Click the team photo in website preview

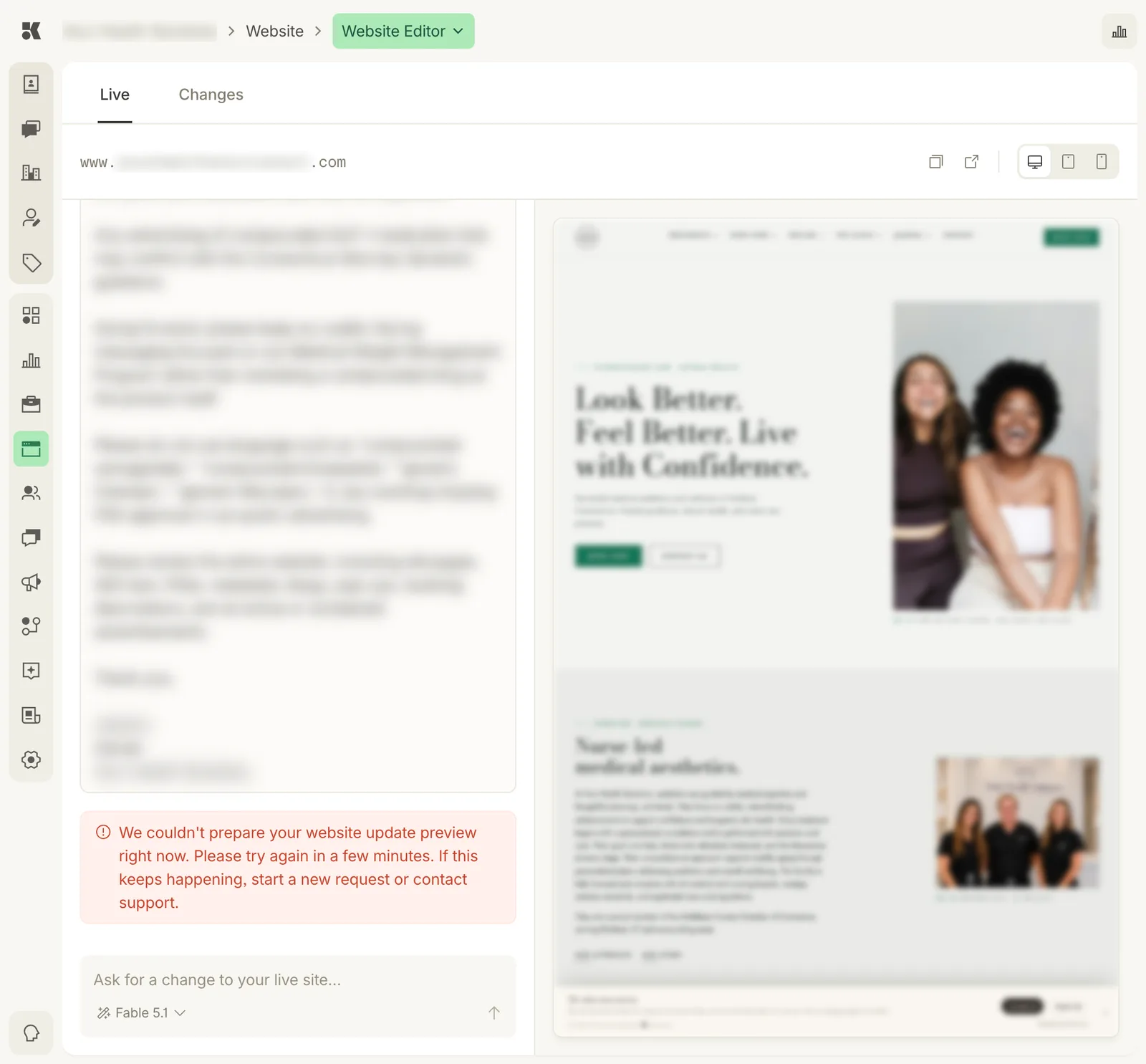(1017, 823)
